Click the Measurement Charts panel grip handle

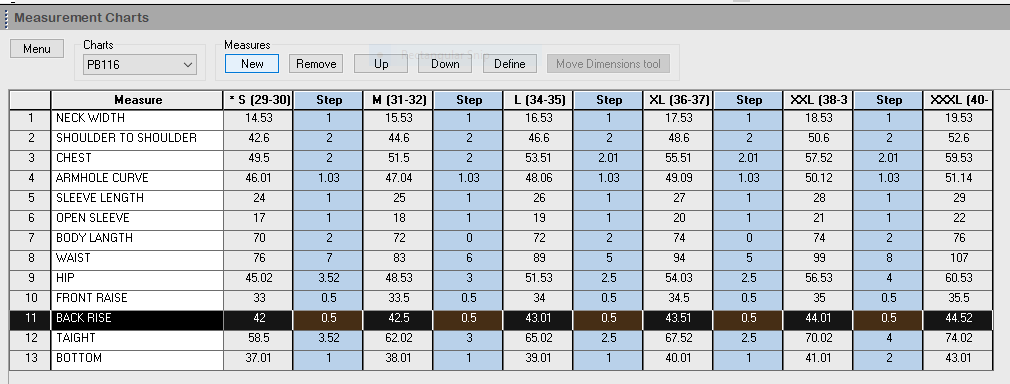tap(6, 18)
